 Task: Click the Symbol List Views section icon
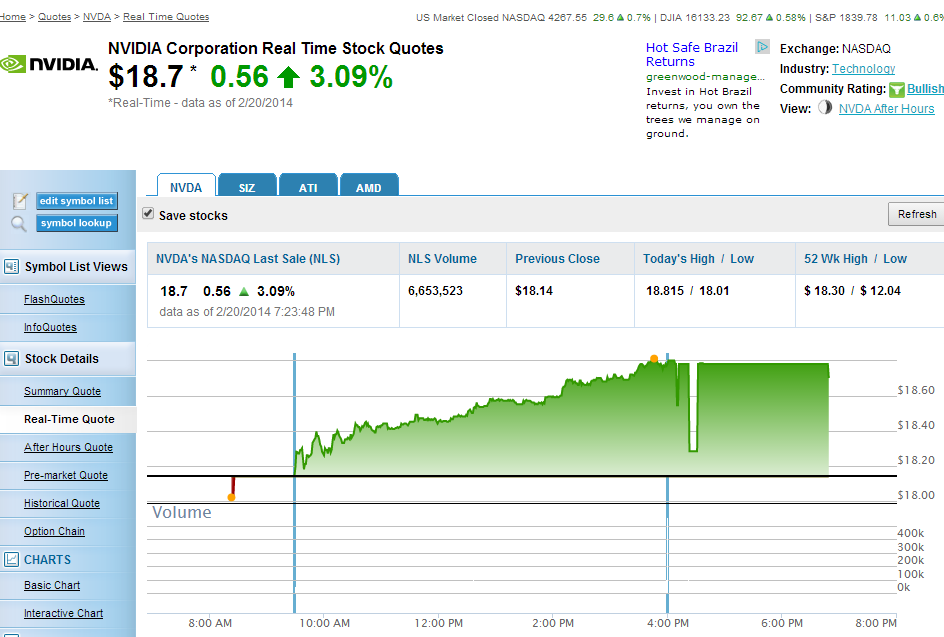[12, 267]
